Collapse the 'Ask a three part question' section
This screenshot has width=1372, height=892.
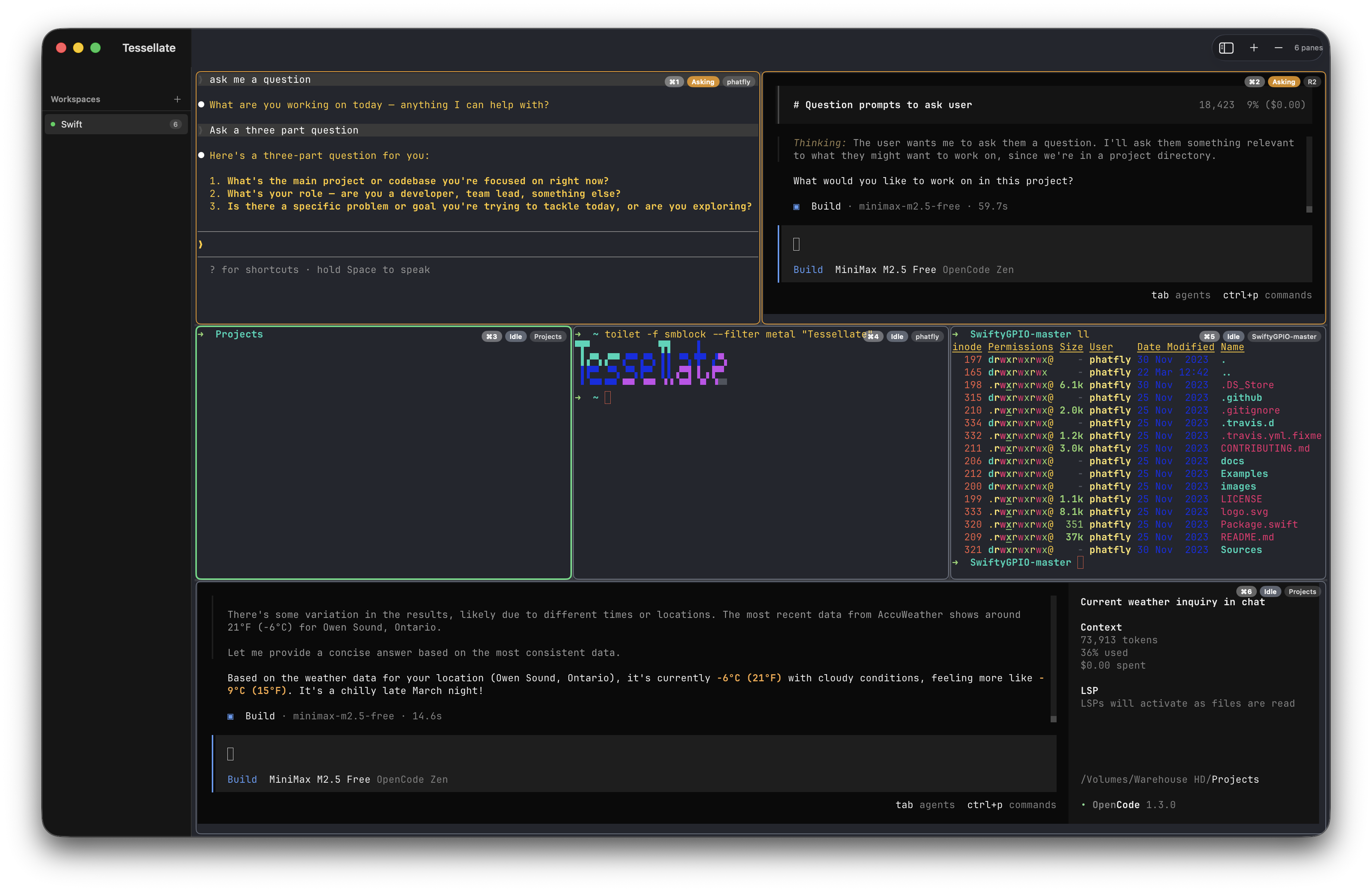click(x=283, y=130)
